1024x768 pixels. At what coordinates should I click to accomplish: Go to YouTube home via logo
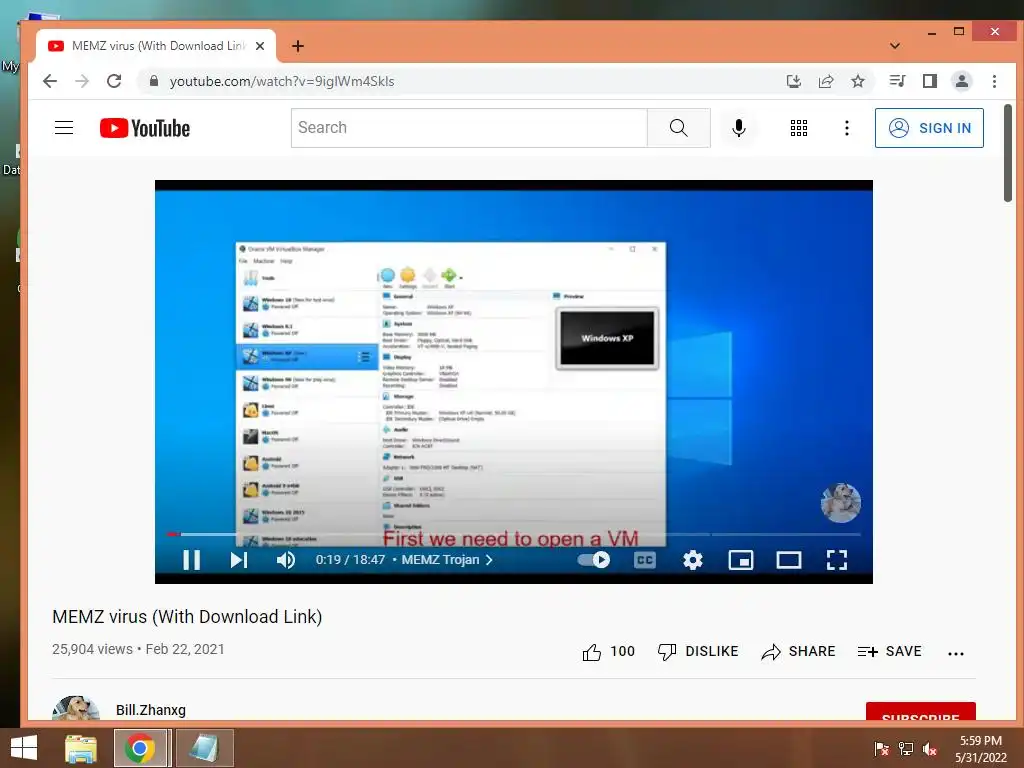pyautogui.click(x=145, y=128)
